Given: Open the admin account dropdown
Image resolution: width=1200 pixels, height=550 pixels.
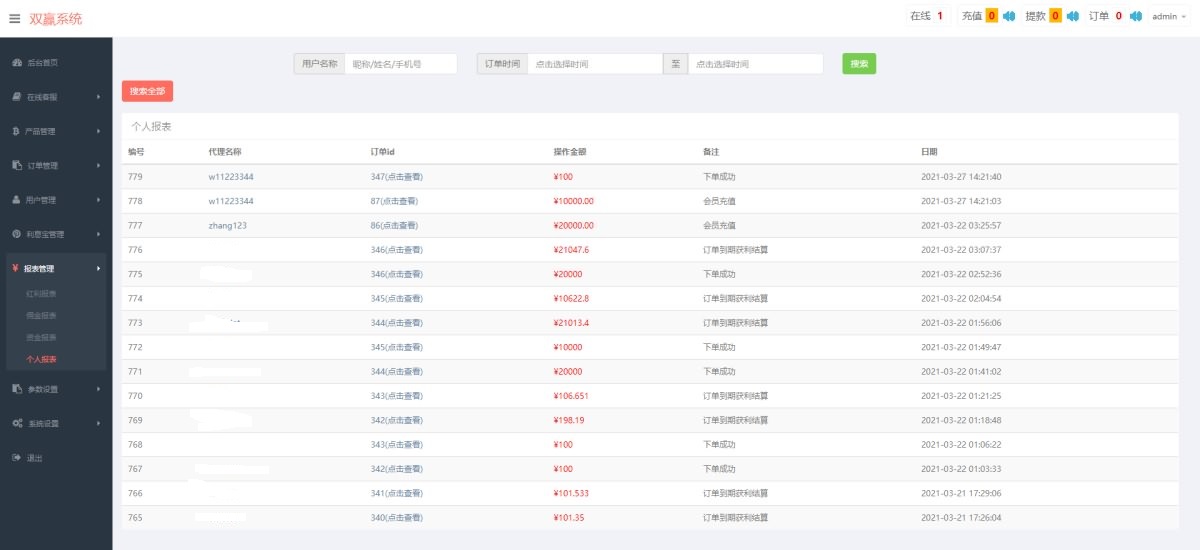Looking at the screenshot, I should click(1168, 16).
